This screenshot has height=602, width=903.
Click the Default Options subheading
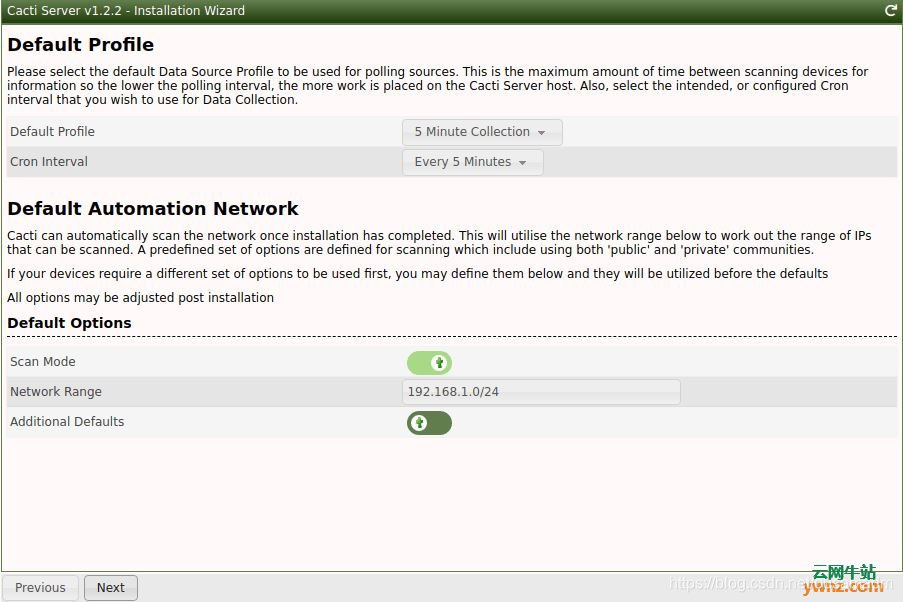pyautogui.click(x=69, y=323)
